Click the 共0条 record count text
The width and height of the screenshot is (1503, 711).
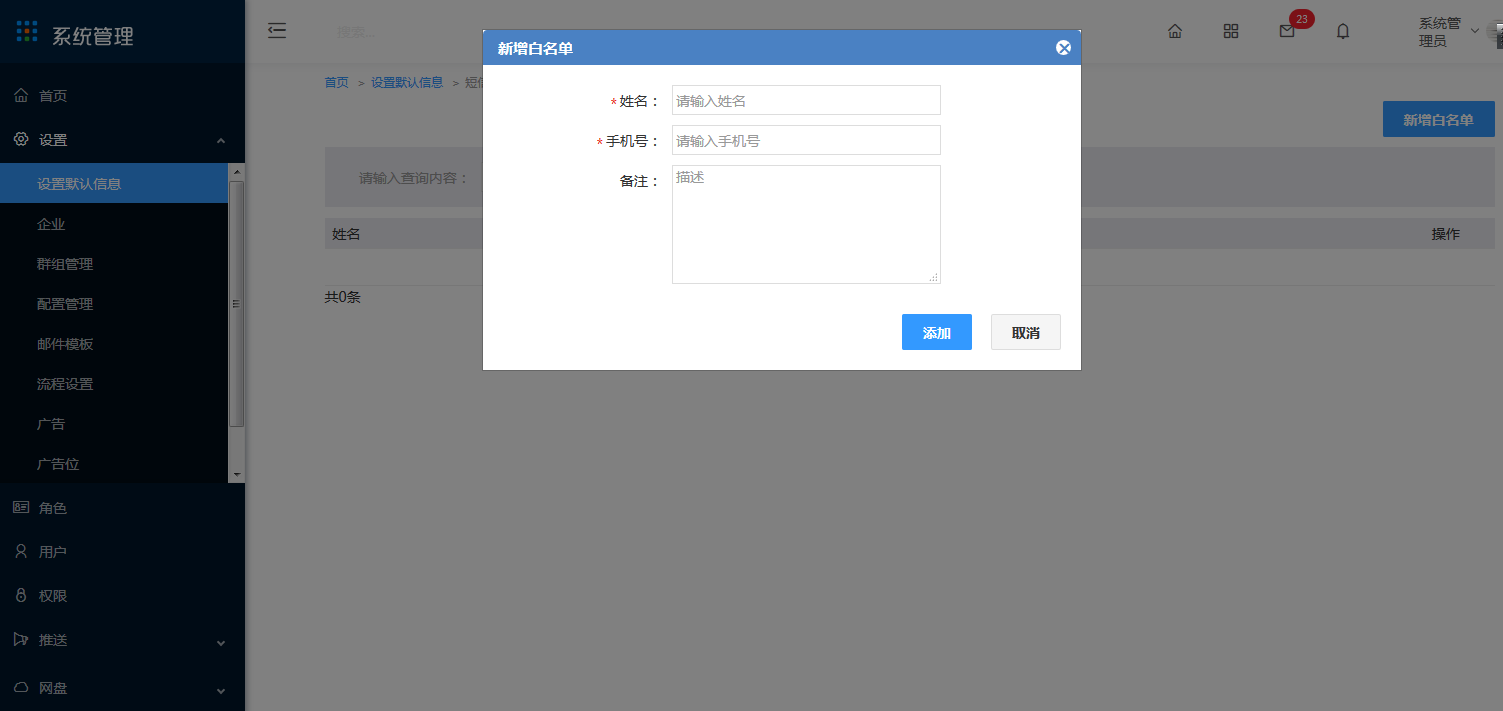coord(343,297)
